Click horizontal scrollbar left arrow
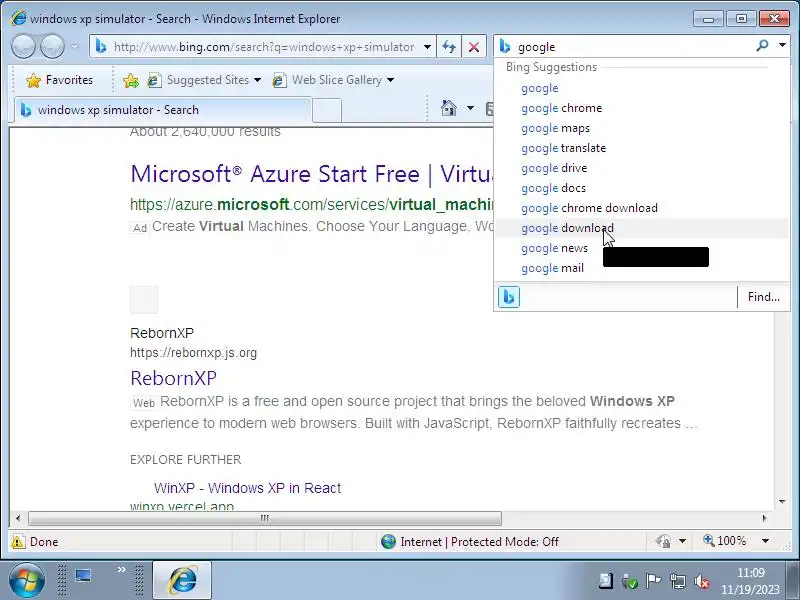The image size is (800, 600). [x=18, y=518]
